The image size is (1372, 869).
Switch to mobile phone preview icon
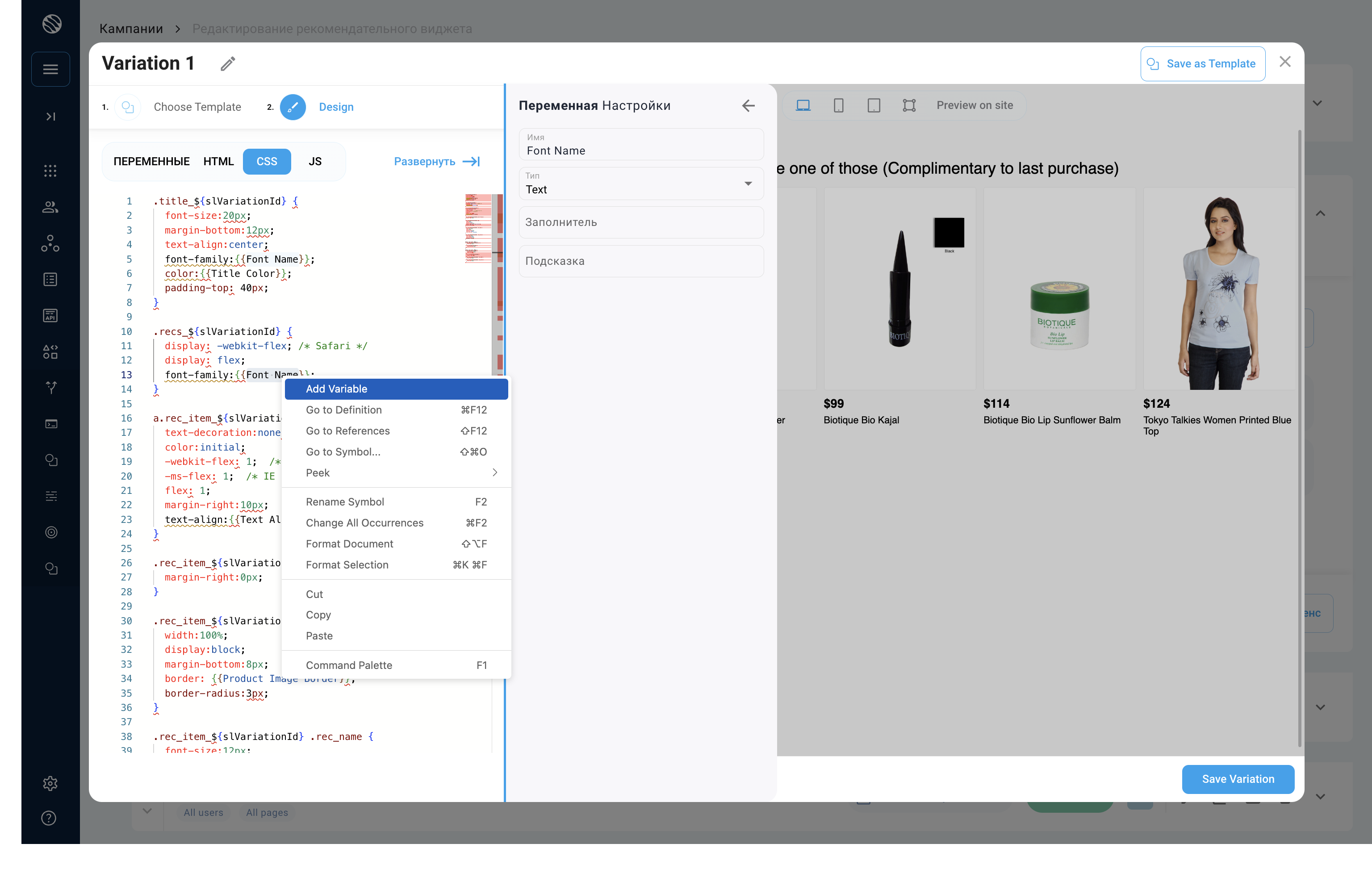pos(838,105)
